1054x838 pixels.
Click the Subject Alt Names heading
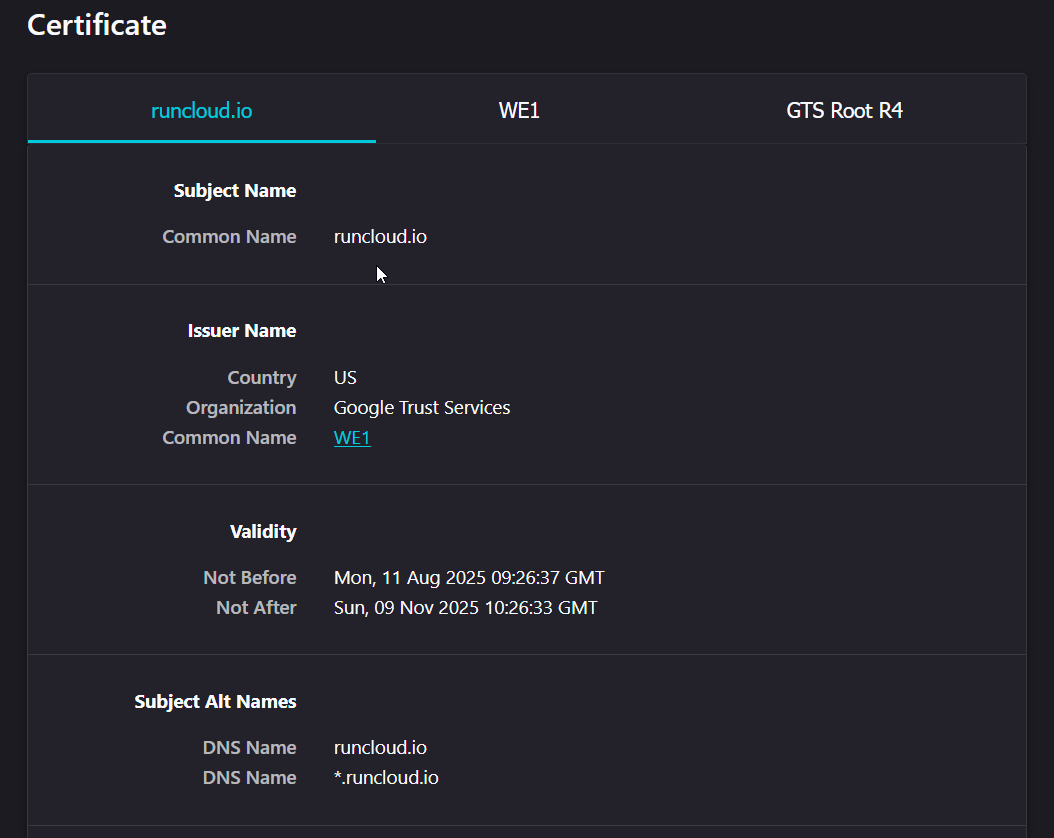215,702
